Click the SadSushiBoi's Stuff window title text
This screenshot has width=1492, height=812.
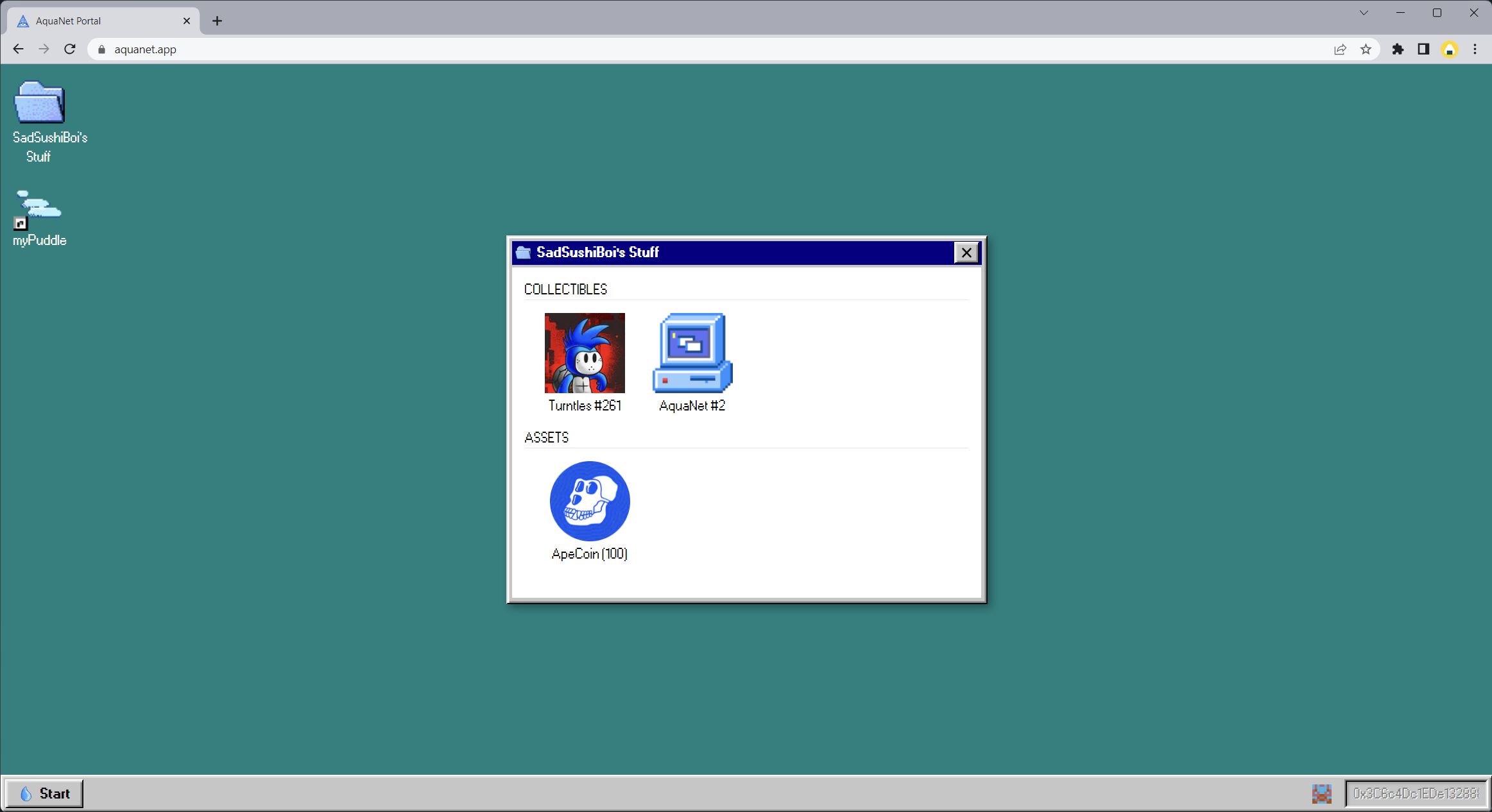[x=597, y=252]
